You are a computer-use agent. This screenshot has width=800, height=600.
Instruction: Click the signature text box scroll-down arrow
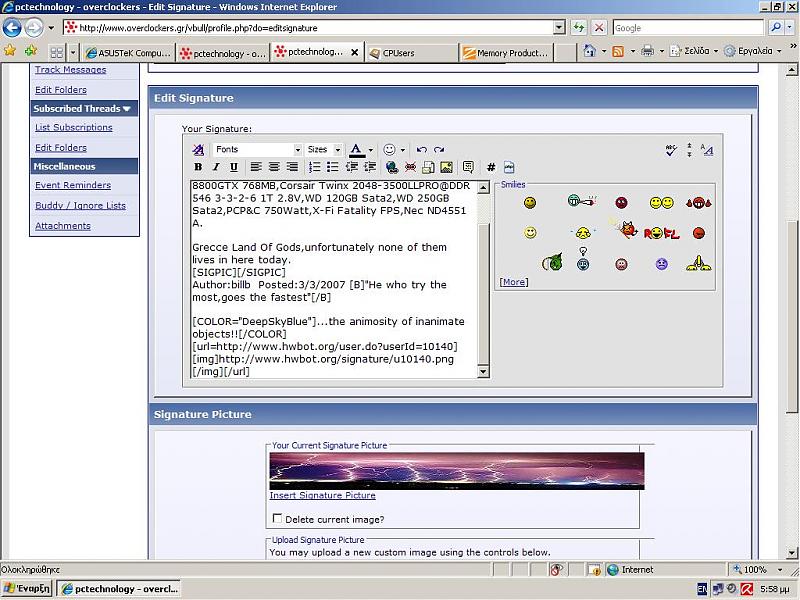pos(483,372)
